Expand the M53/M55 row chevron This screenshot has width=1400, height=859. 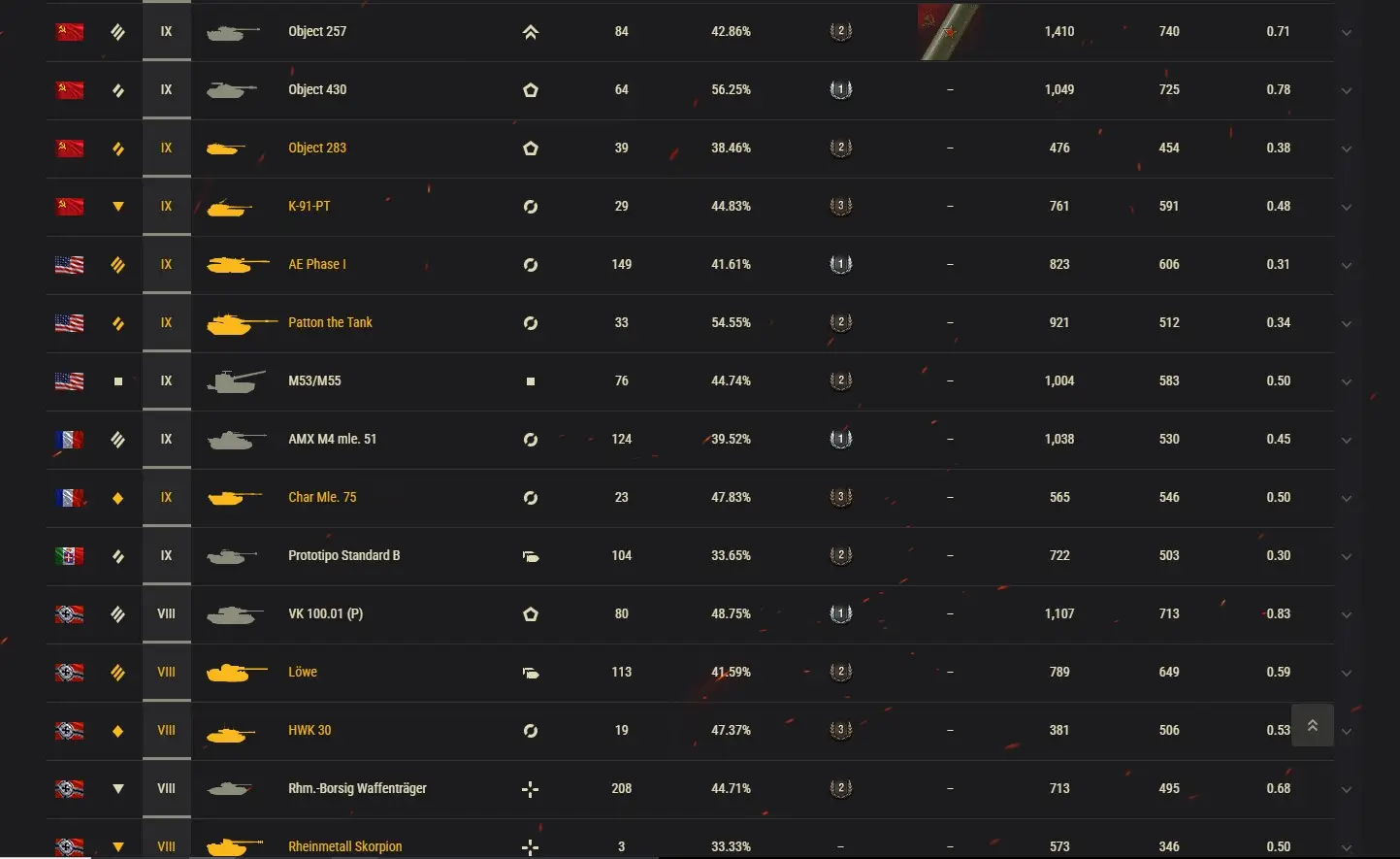(x=1346, y=382)
